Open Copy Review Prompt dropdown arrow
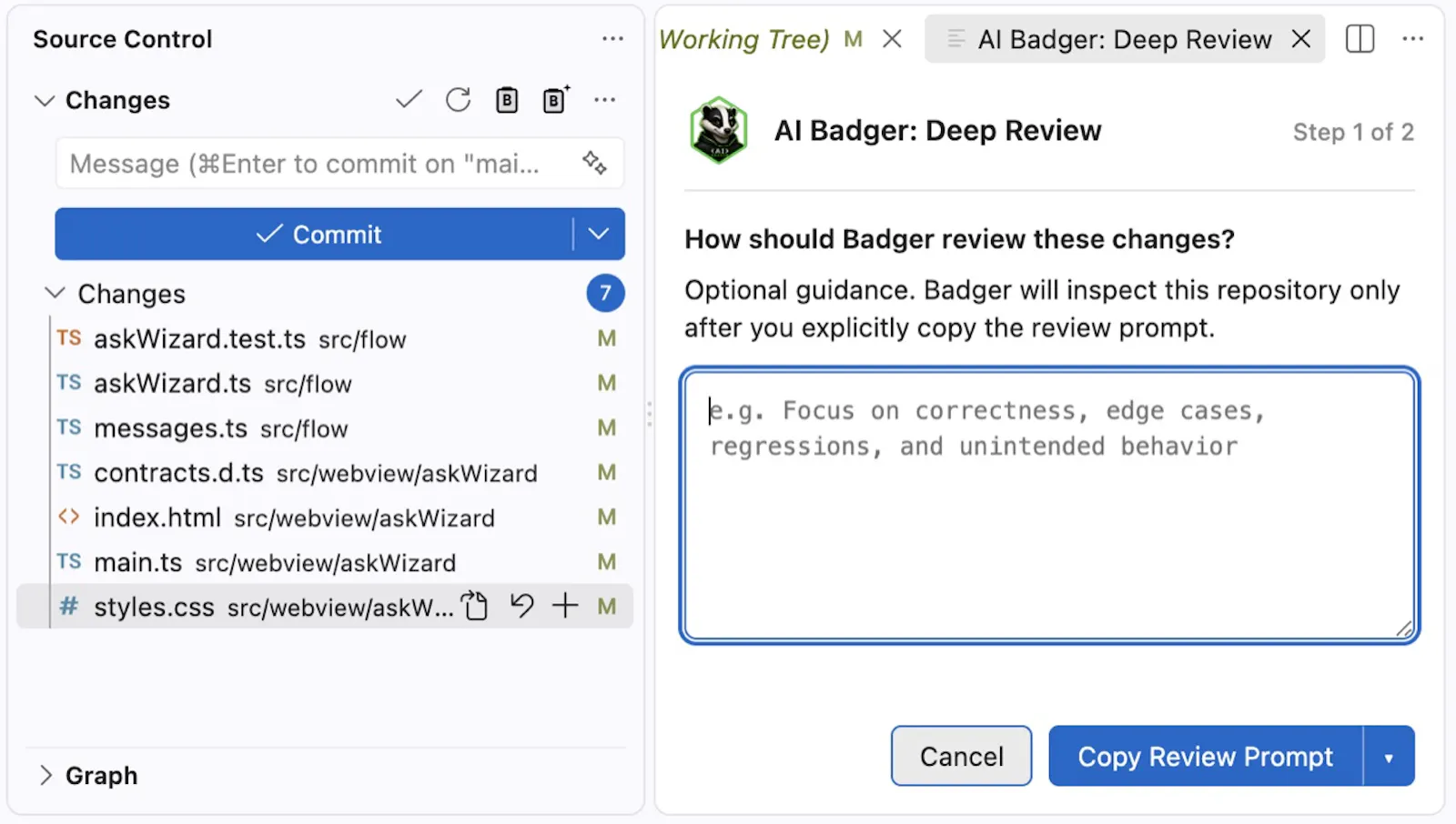1456x824 pixels. pos(1389,756)
